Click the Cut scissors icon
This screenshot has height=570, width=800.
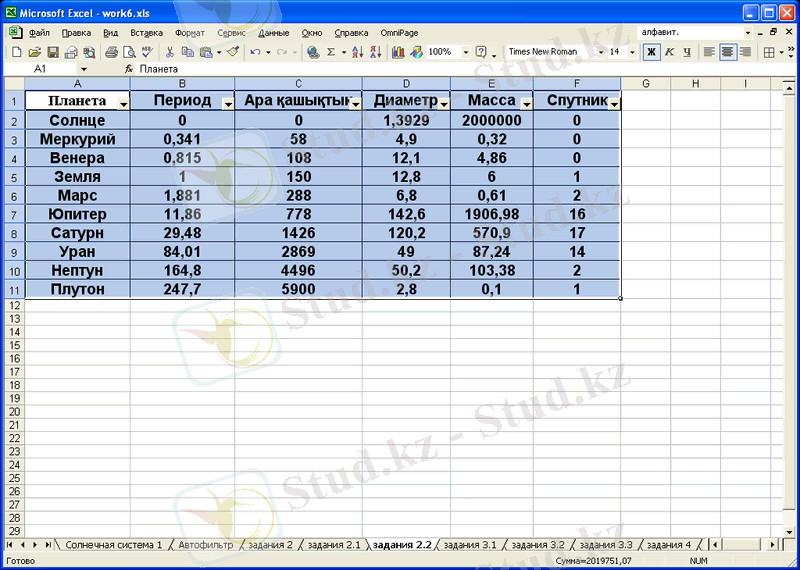(170, 51)
